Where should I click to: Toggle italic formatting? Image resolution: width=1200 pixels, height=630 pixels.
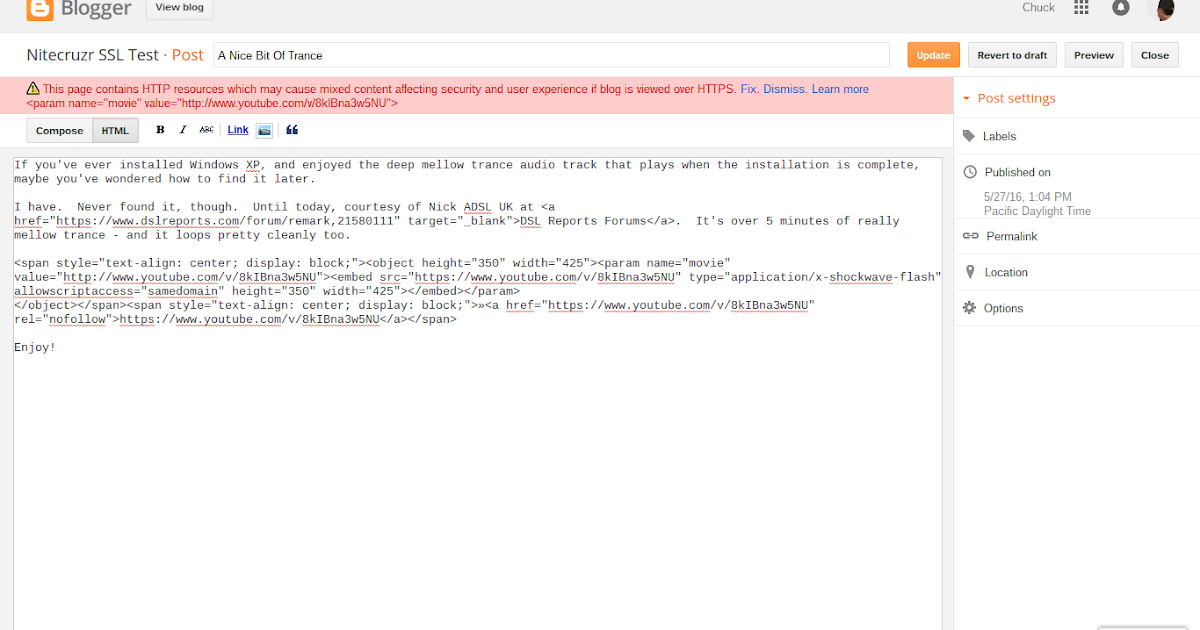pos(183,129)
